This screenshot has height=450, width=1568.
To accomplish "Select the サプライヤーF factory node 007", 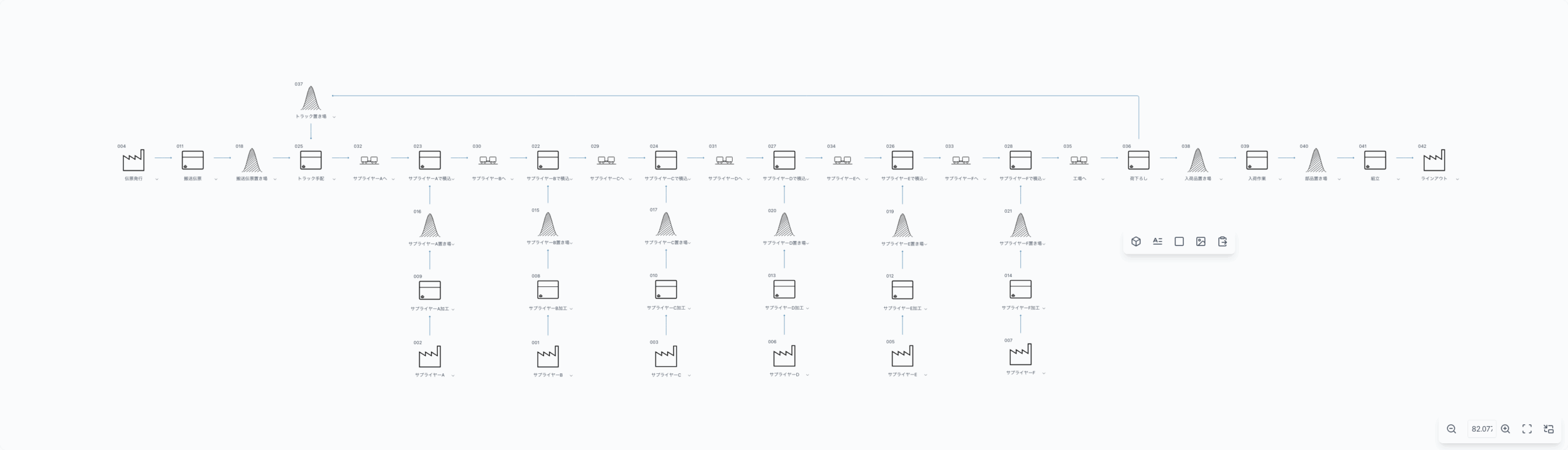I will pyautogui.click(x=1020, y=355).
